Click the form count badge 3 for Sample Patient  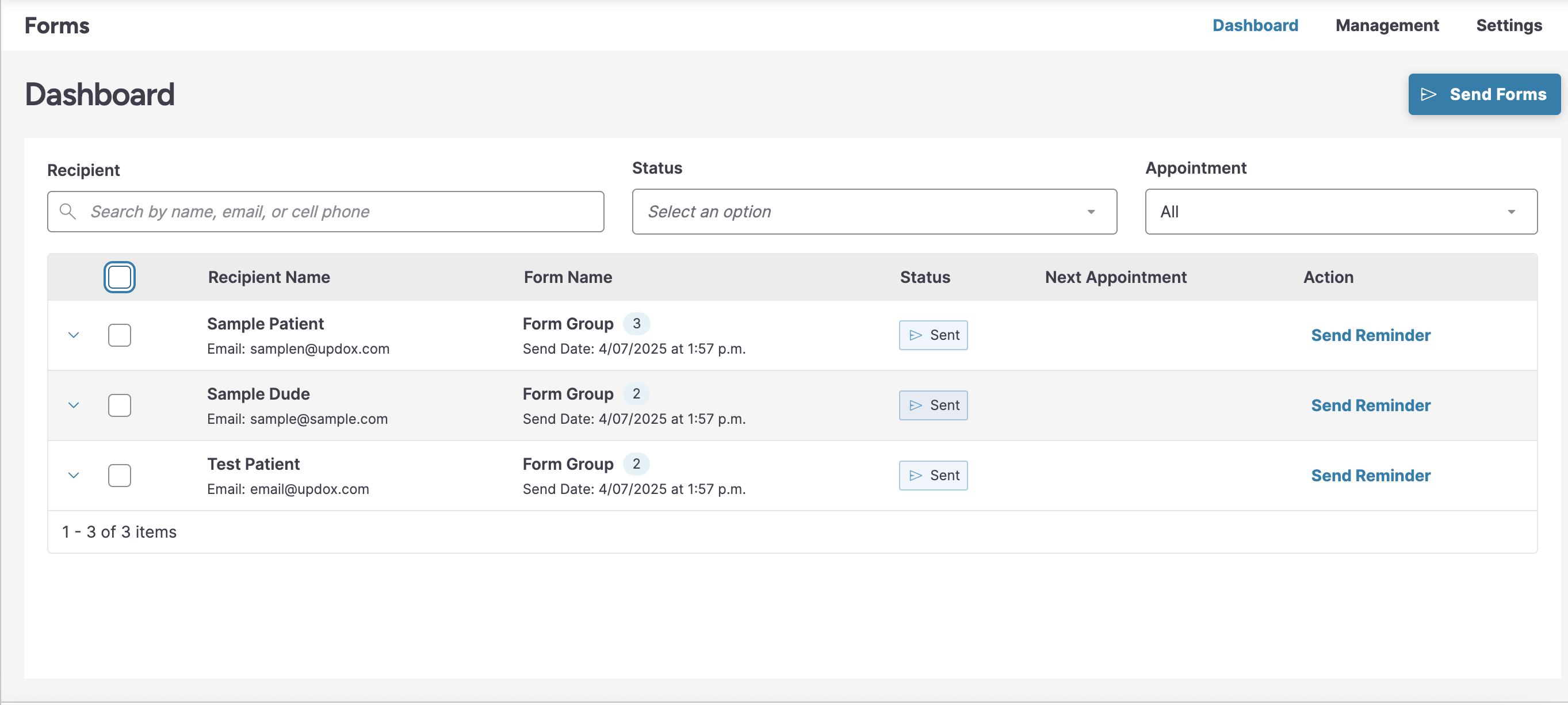coord(636,324)
